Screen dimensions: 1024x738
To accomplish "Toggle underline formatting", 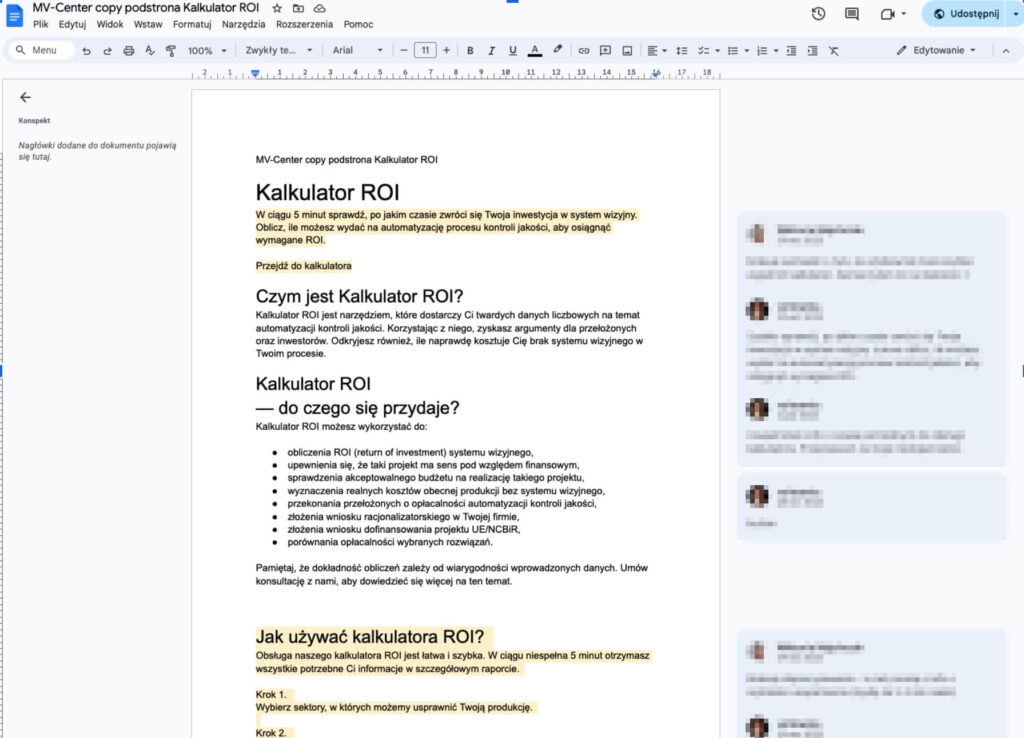I will pos(513,50).
